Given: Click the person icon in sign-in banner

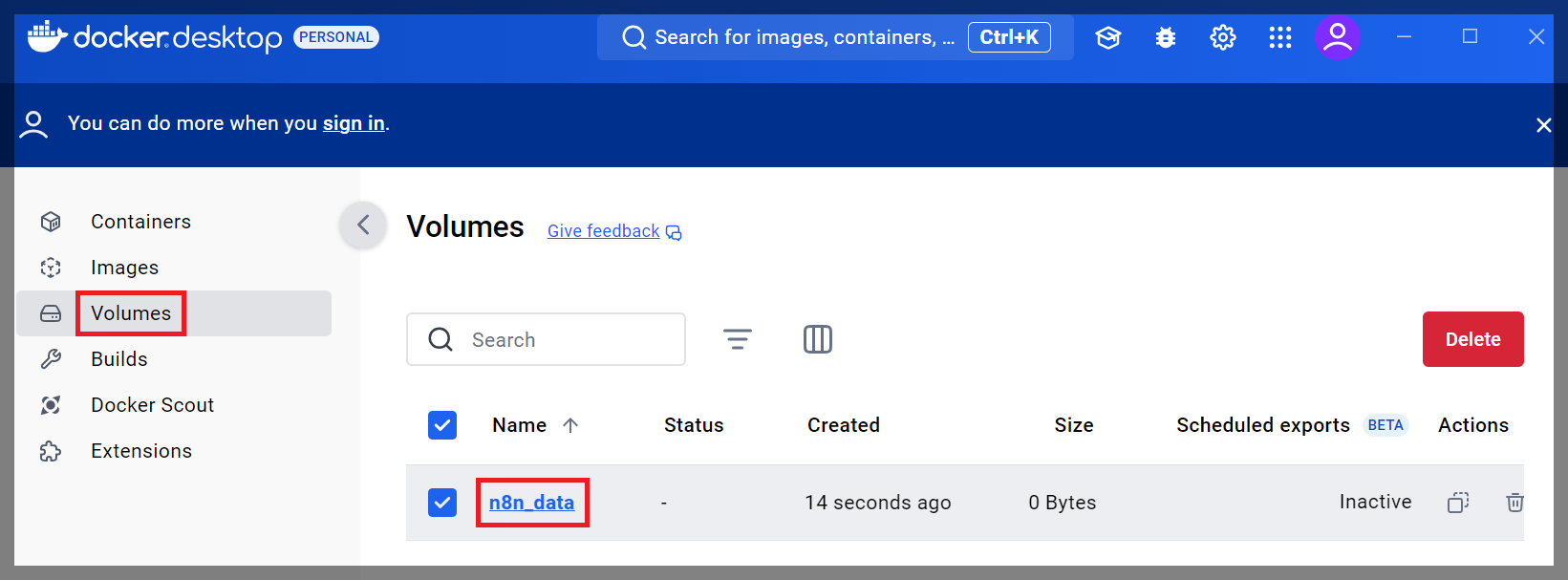Looking at the screenshot, I should [x=33, y=124].
